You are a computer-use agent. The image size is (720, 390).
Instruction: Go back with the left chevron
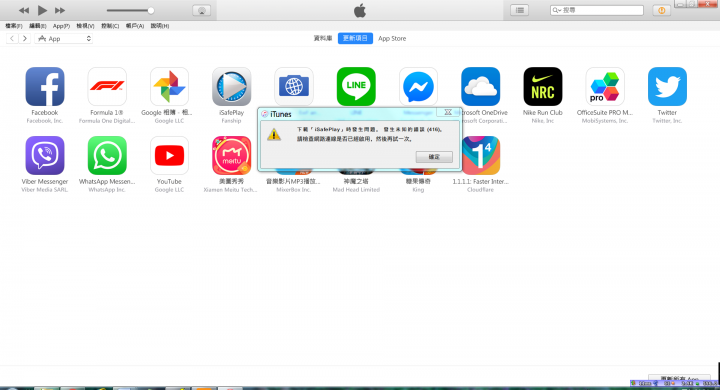point(12,39)
